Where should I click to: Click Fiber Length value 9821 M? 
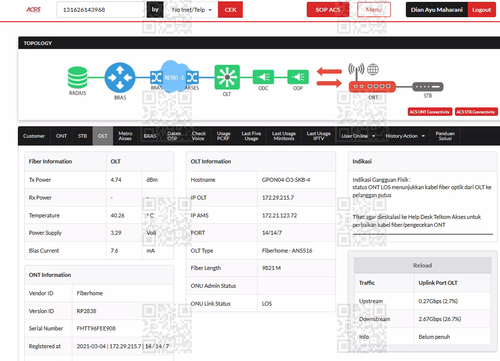click(x=271, y=268)
